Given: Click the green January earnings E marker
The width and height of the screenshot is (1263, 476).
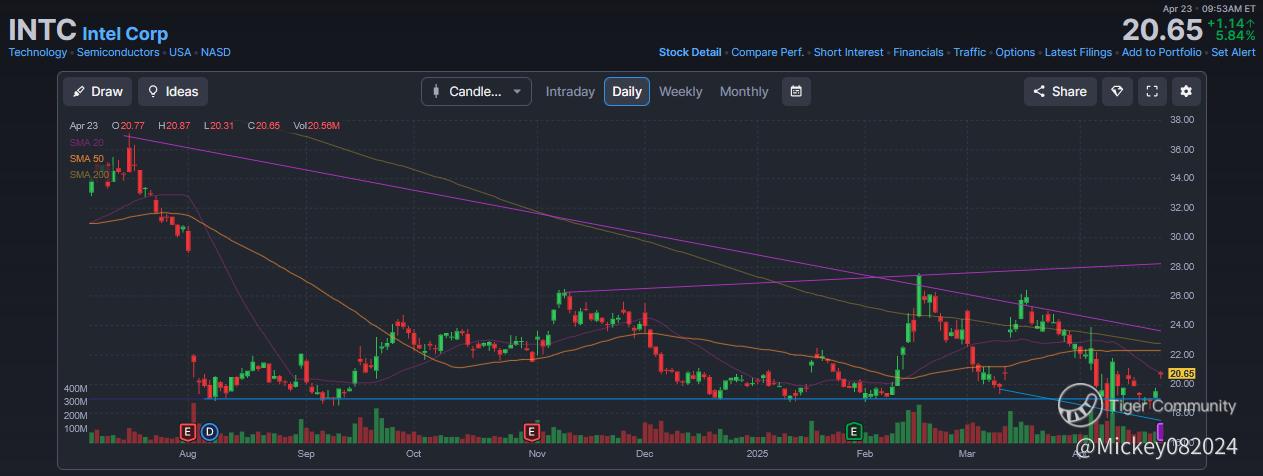Looking at the screenshot, I should pos(854,432).
